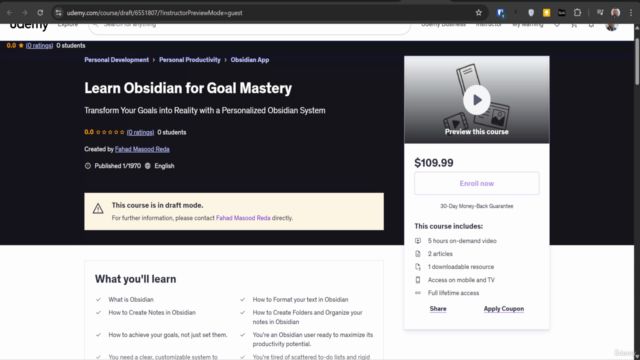Open Fahad Masood Reda in Created by line
Screen dimensions: 640x360
142,149
